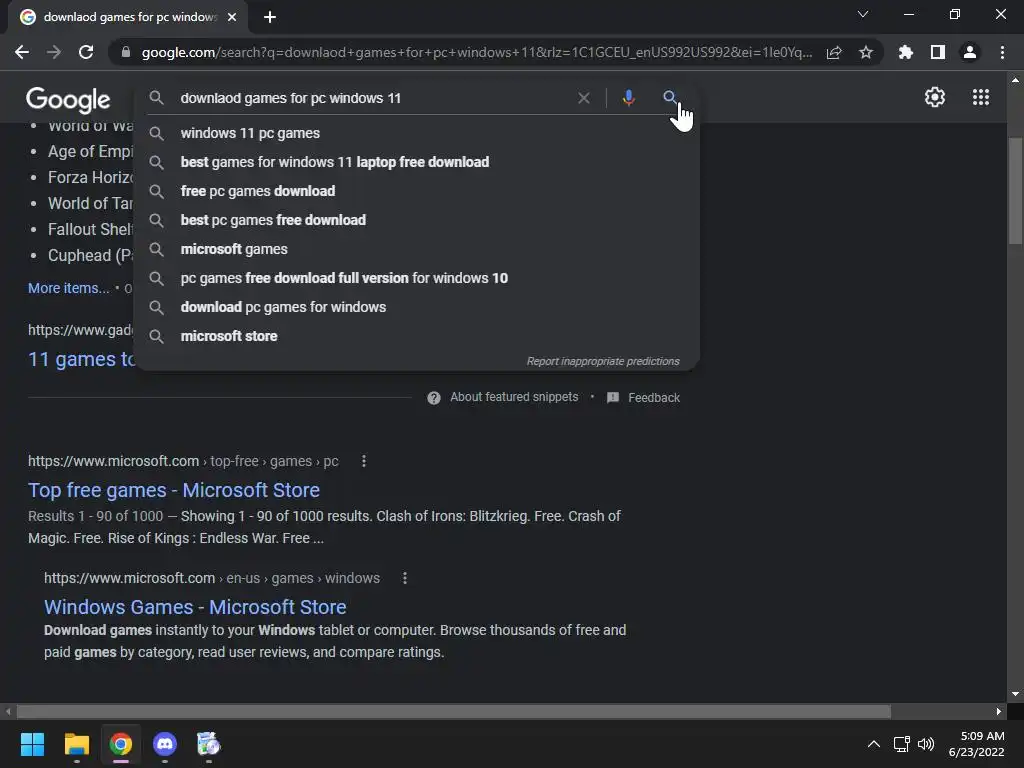Close the 'downlaod games for pc' tab
The image size is (1024, 768).
(x=232, y=17)
